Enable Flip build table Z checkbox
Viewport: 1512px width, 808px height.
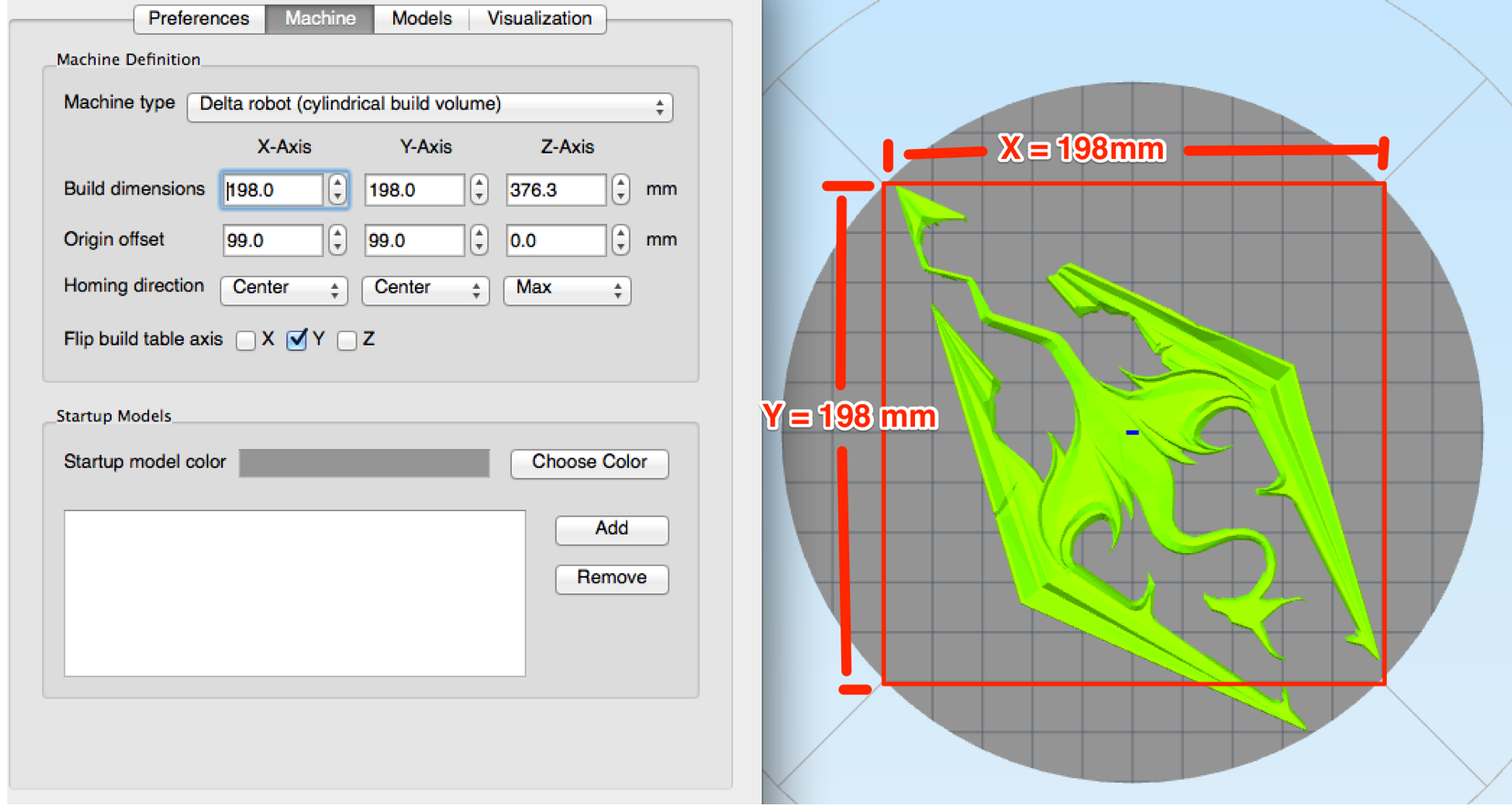tap(346, 341)
